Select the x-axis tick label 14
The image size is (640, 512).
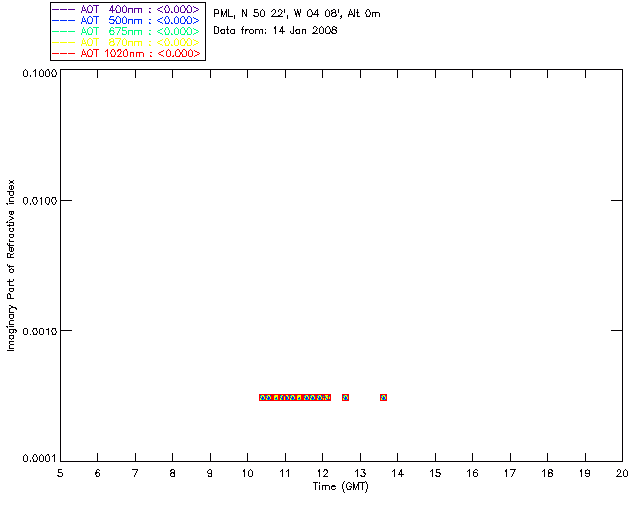pyautogui.click(x=398, y=473)
